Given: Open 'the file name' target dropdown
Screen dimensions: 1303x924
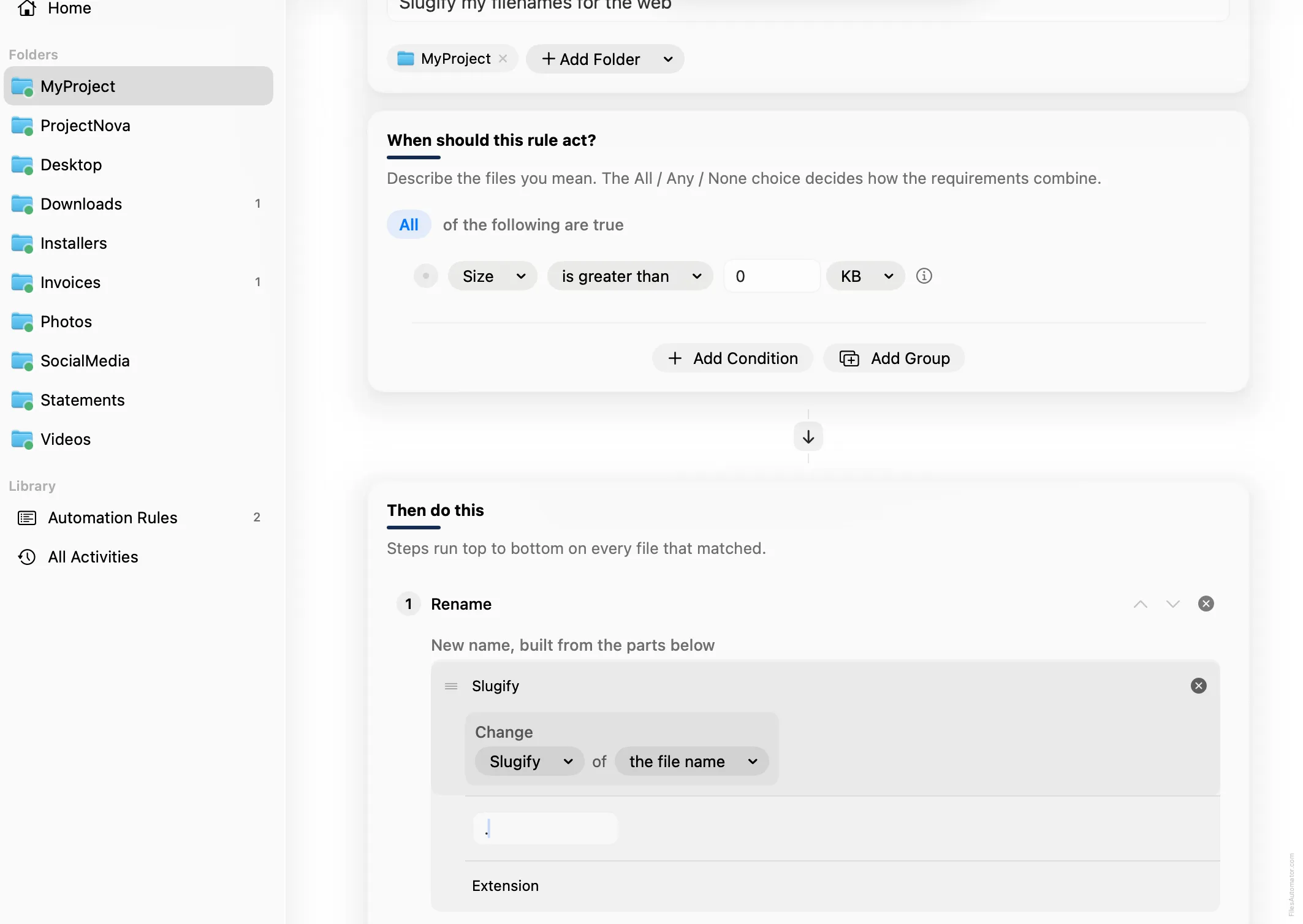Looking at the screenshot, I should 692,761.
